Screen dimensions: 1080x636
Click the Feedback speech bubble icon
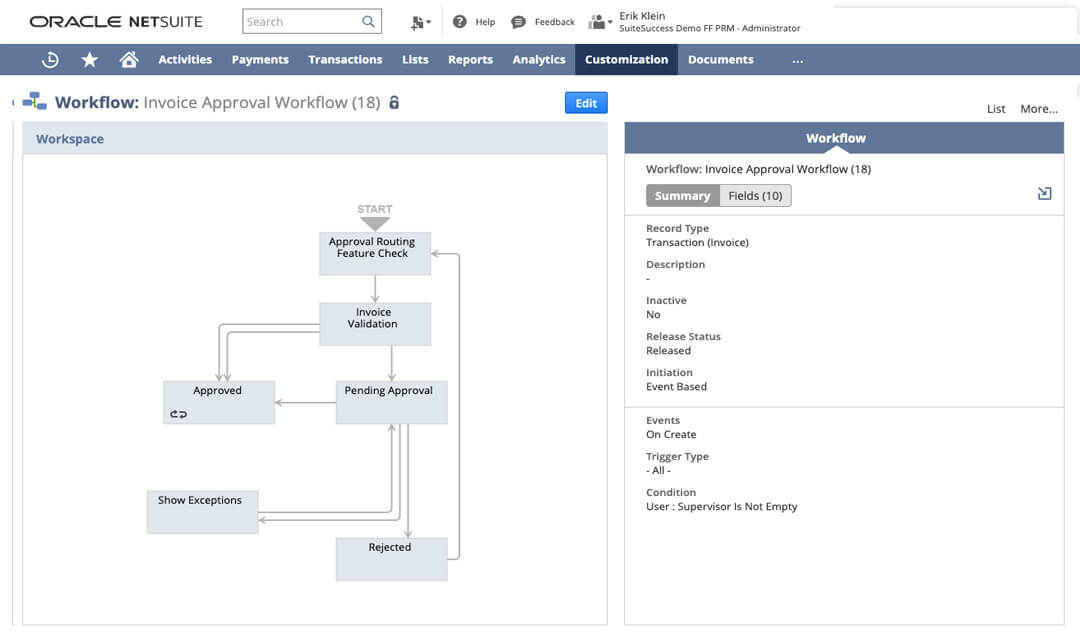click(x=518, y=22)
